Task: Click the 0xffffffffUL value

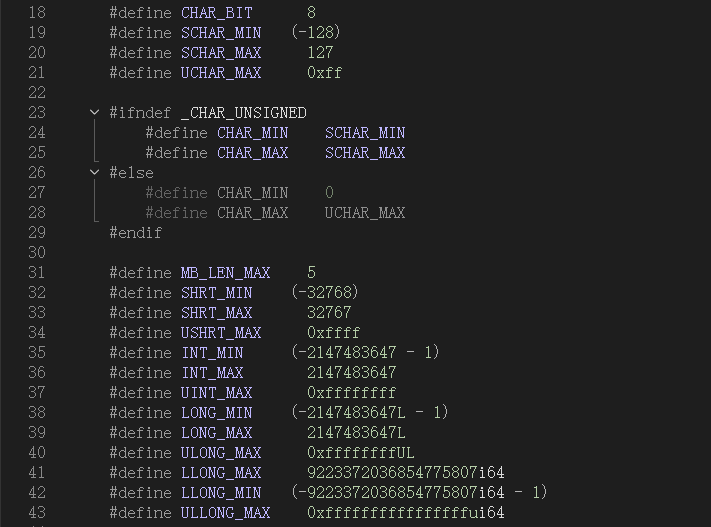Action: (360, 453)
